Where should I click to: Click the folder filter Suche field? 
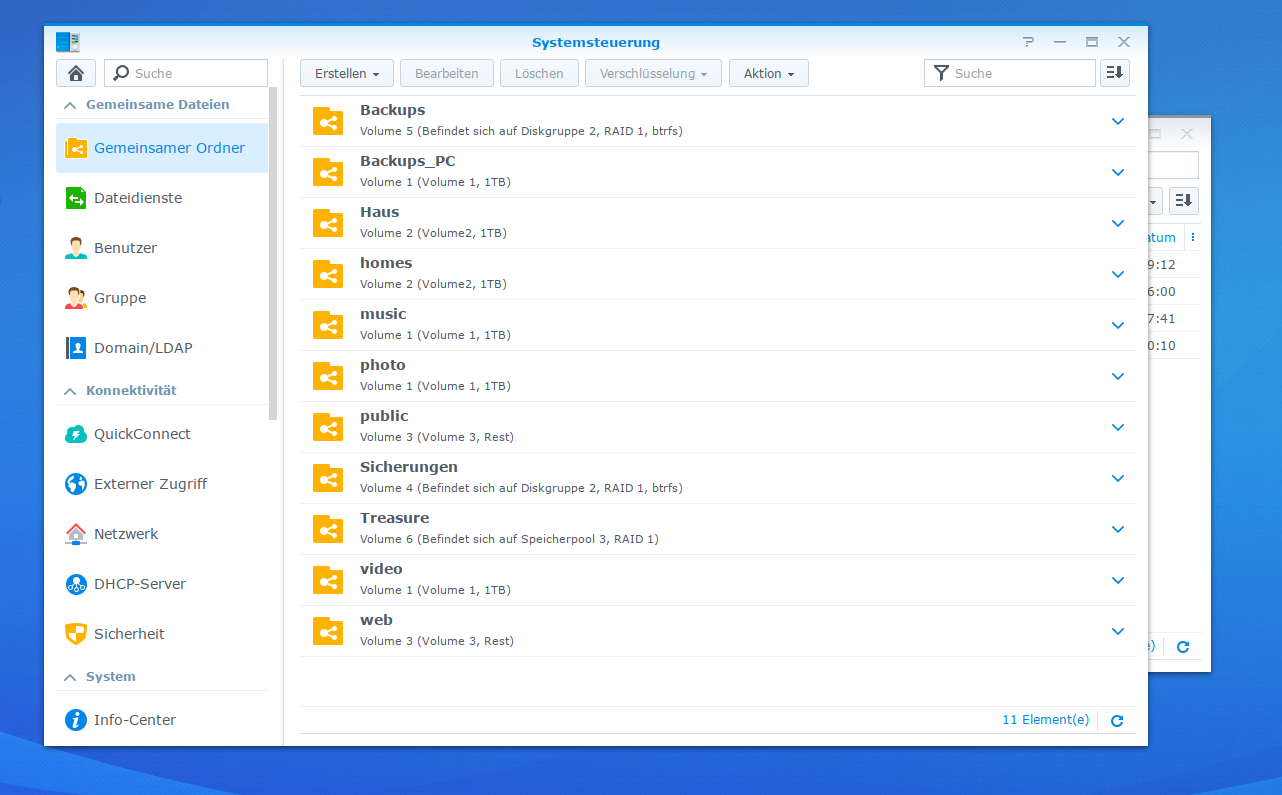tap(1010, 73)
